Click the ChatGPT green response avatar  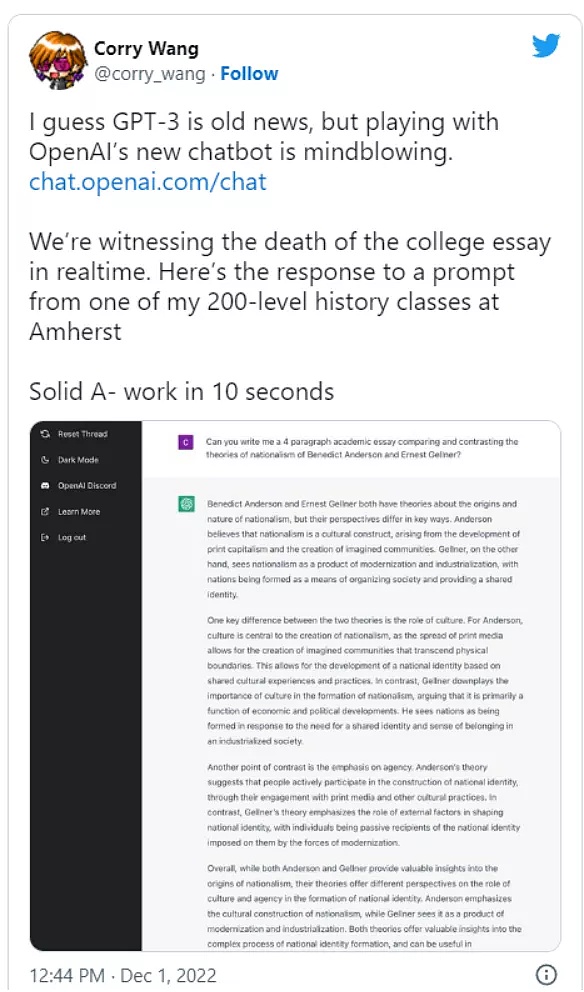tap(186, 504)
